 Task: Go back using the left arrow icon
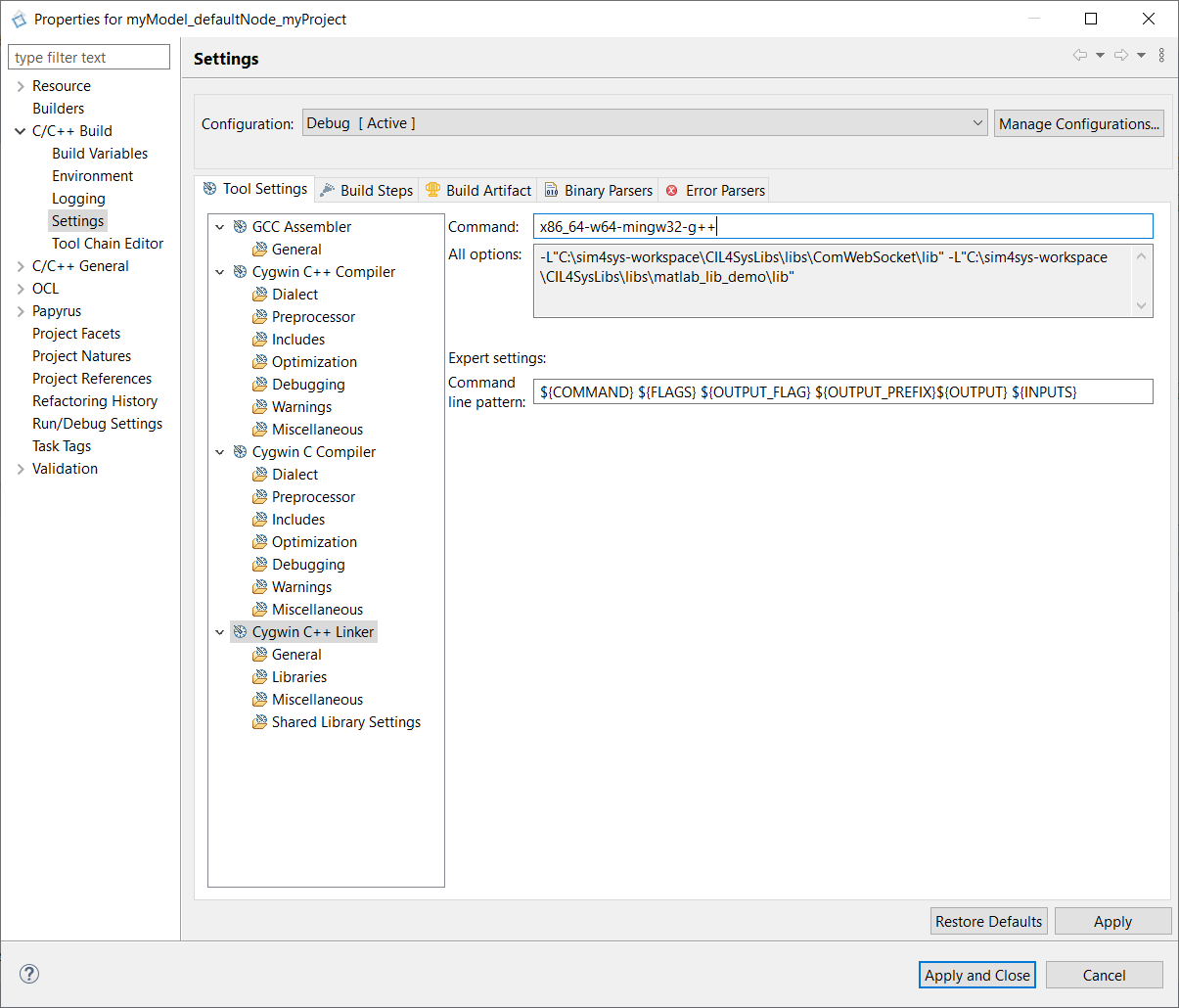pyautogui.click(x=1080, y=55)
